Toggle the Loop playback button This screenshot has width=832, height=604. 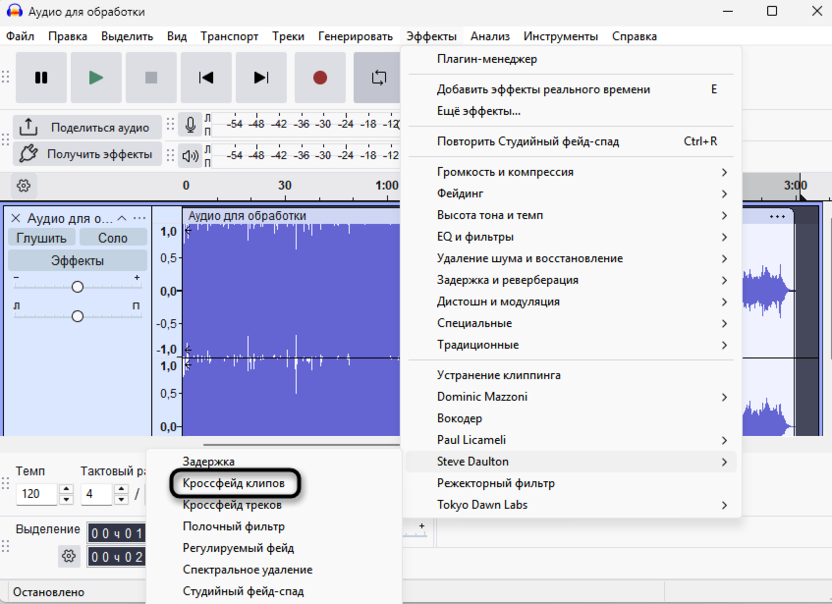point(378,78)
